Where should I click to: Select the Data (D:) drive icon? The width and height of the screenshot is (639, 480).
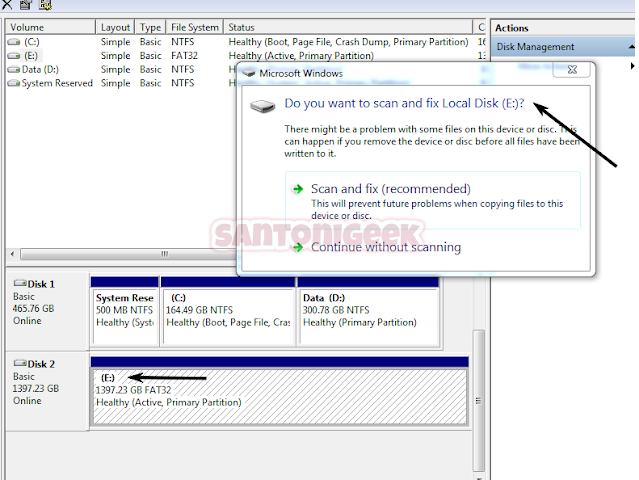point(14,70)
